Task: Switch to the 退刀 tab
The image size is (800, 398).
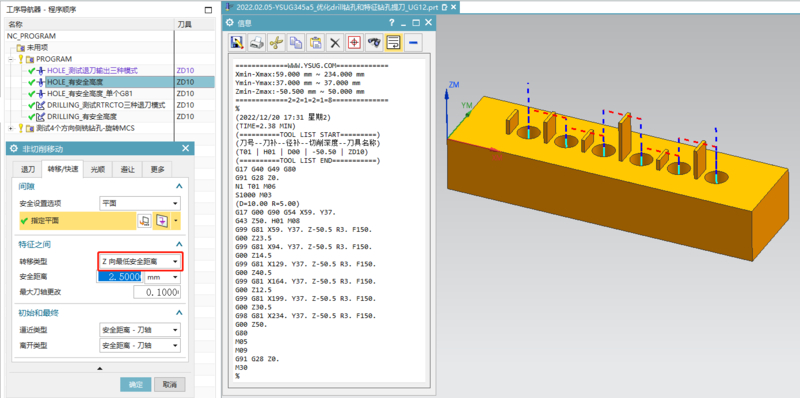Action: pos(28,169)
